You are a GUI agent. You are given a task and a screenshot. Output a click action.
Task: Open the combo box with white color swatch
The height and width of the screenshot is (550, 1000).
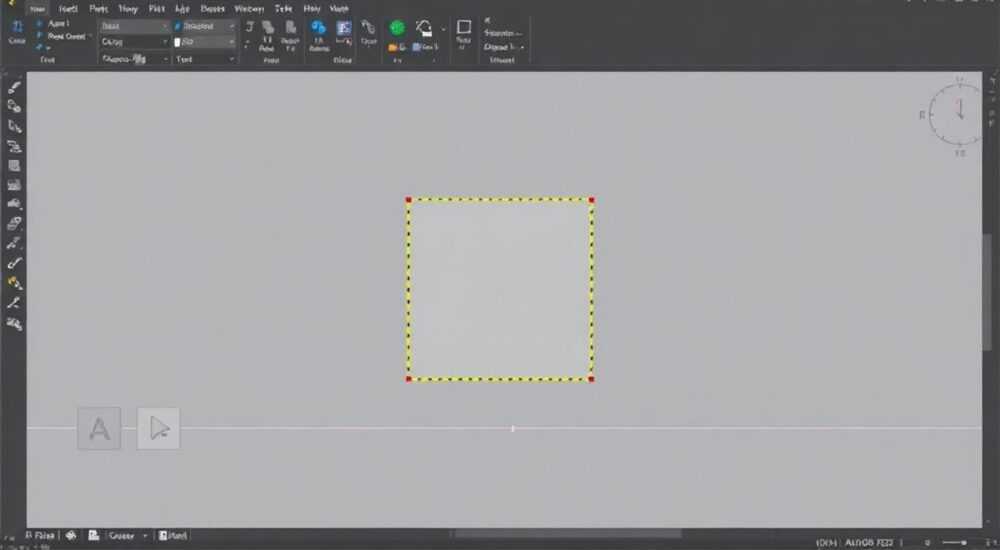point(205,42)
